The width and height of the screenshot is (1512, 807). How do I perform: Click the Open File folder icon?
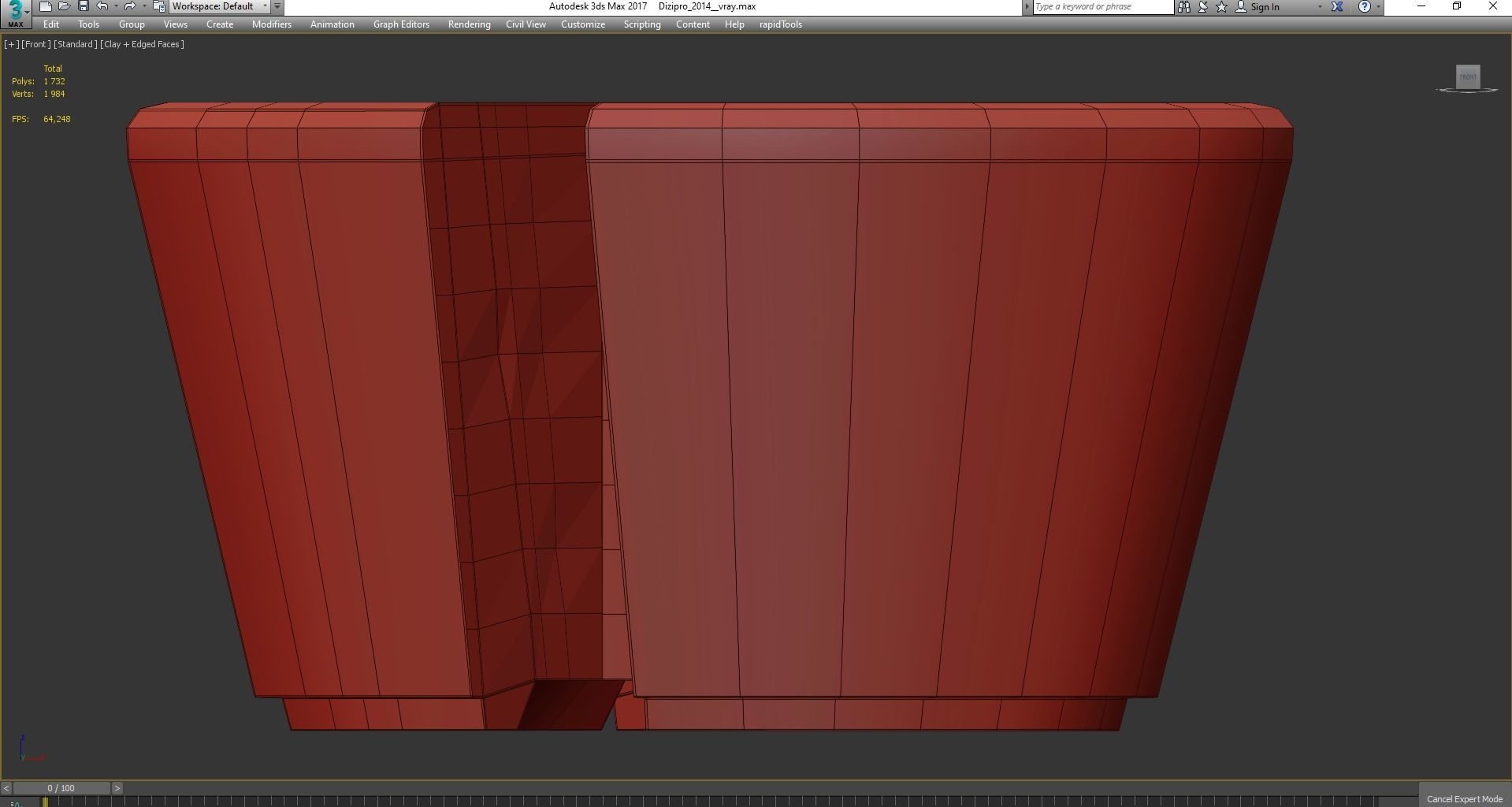[64, 6]
